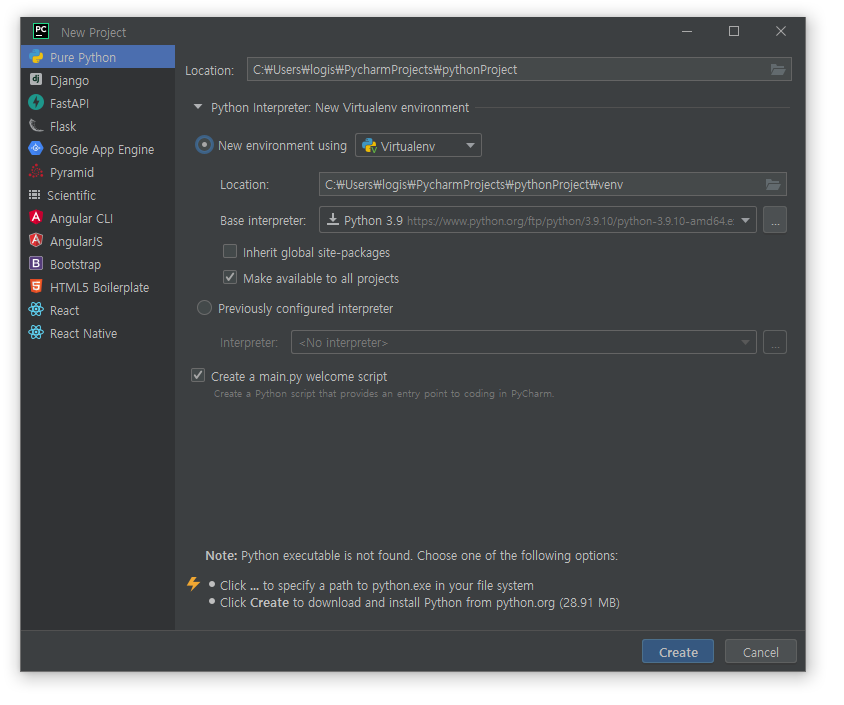844x705 pixels.
Task: Open the No interpreter dropdown
Action: tap(524, 342)
